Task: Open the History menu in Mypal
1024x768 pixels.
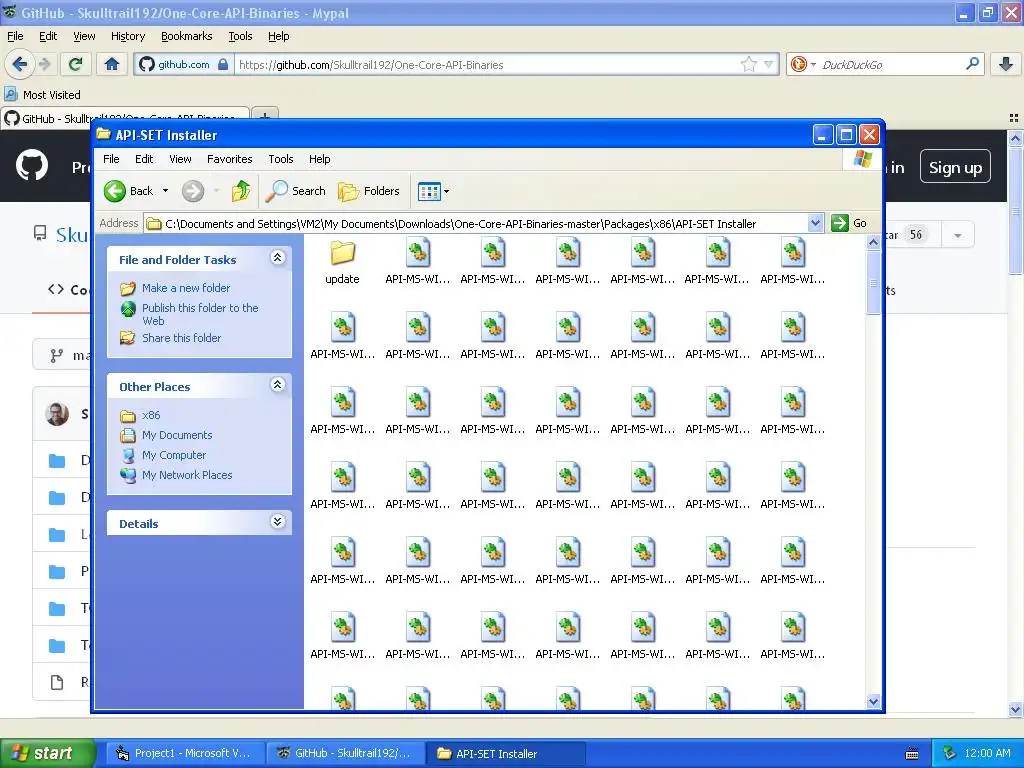Action: pyautogui.click(x=127, y=36)
